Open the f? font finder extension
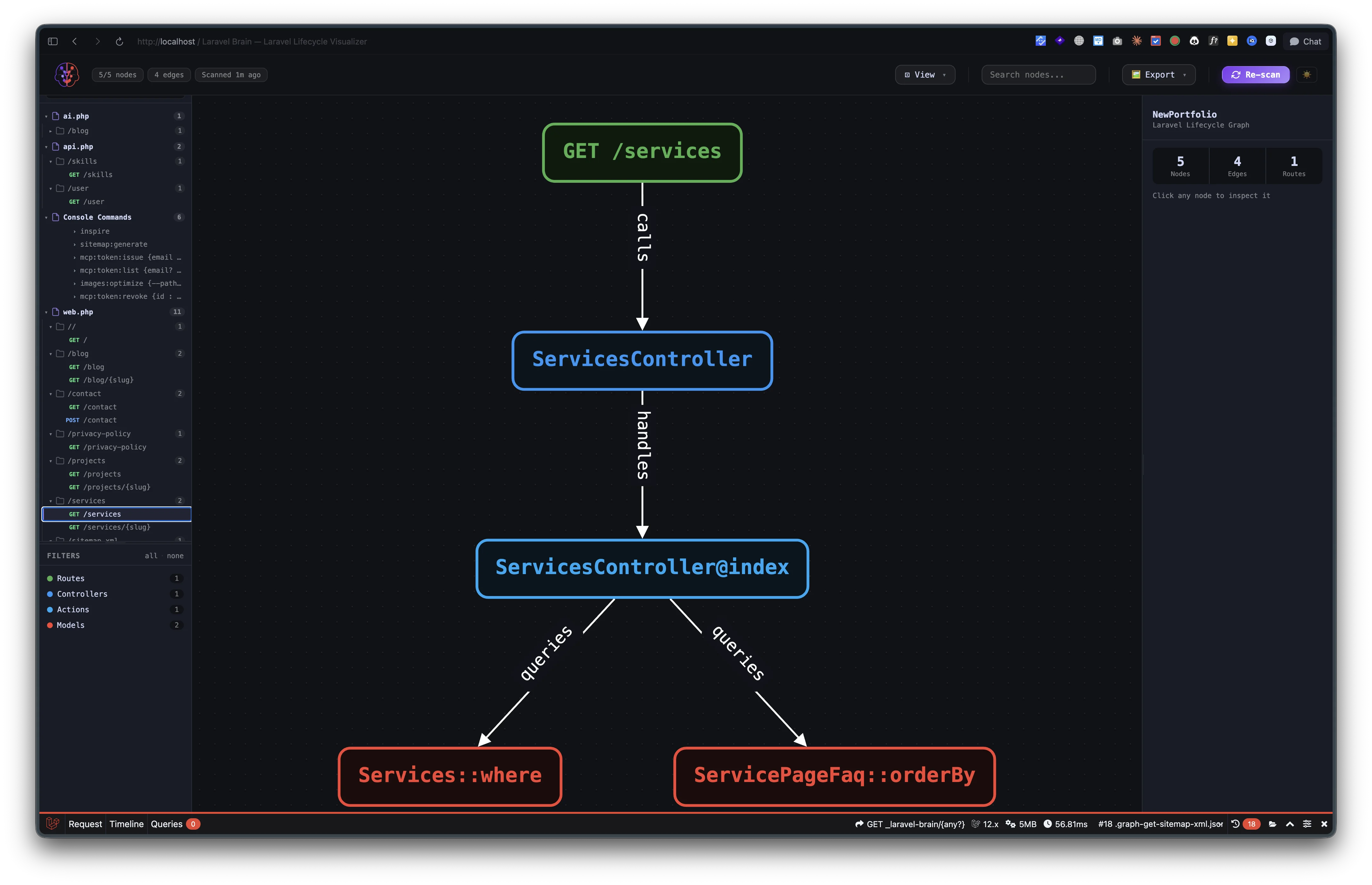Viewport: 1372px width, 885px height. point(1213,41)
